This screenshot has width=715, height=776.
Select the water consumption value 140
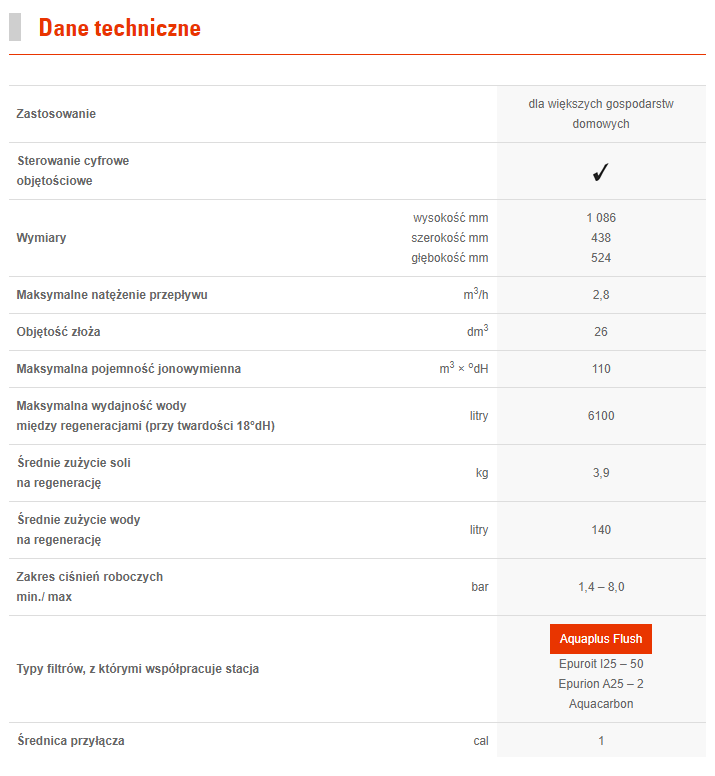(x=600, y=530)
